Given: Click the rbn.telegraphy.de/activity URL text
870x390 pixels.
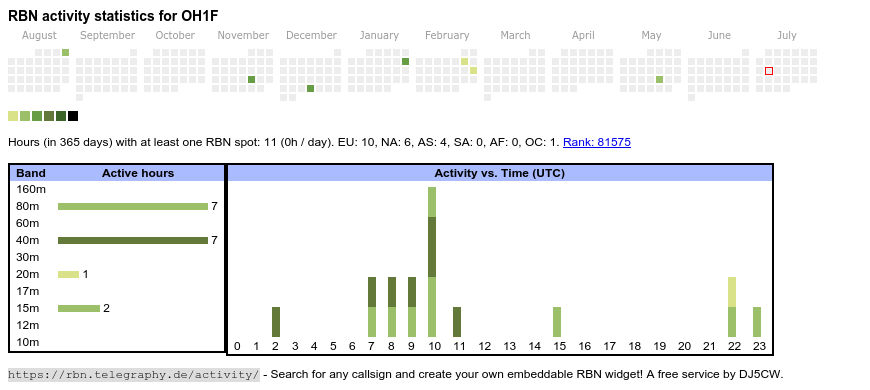Looking at the screenshot, I should tap(134, 374).
